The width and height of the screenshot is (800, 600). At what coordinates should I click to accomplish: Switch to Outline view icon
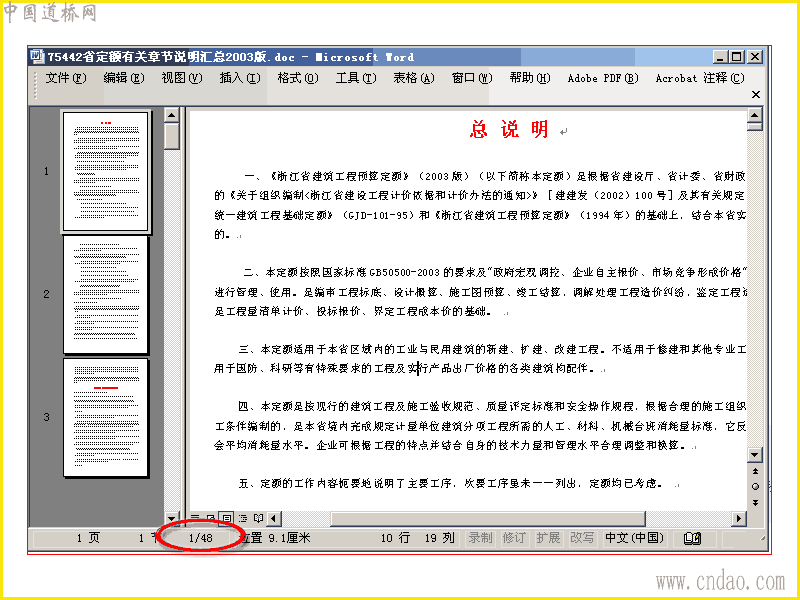tap(243, 518)
